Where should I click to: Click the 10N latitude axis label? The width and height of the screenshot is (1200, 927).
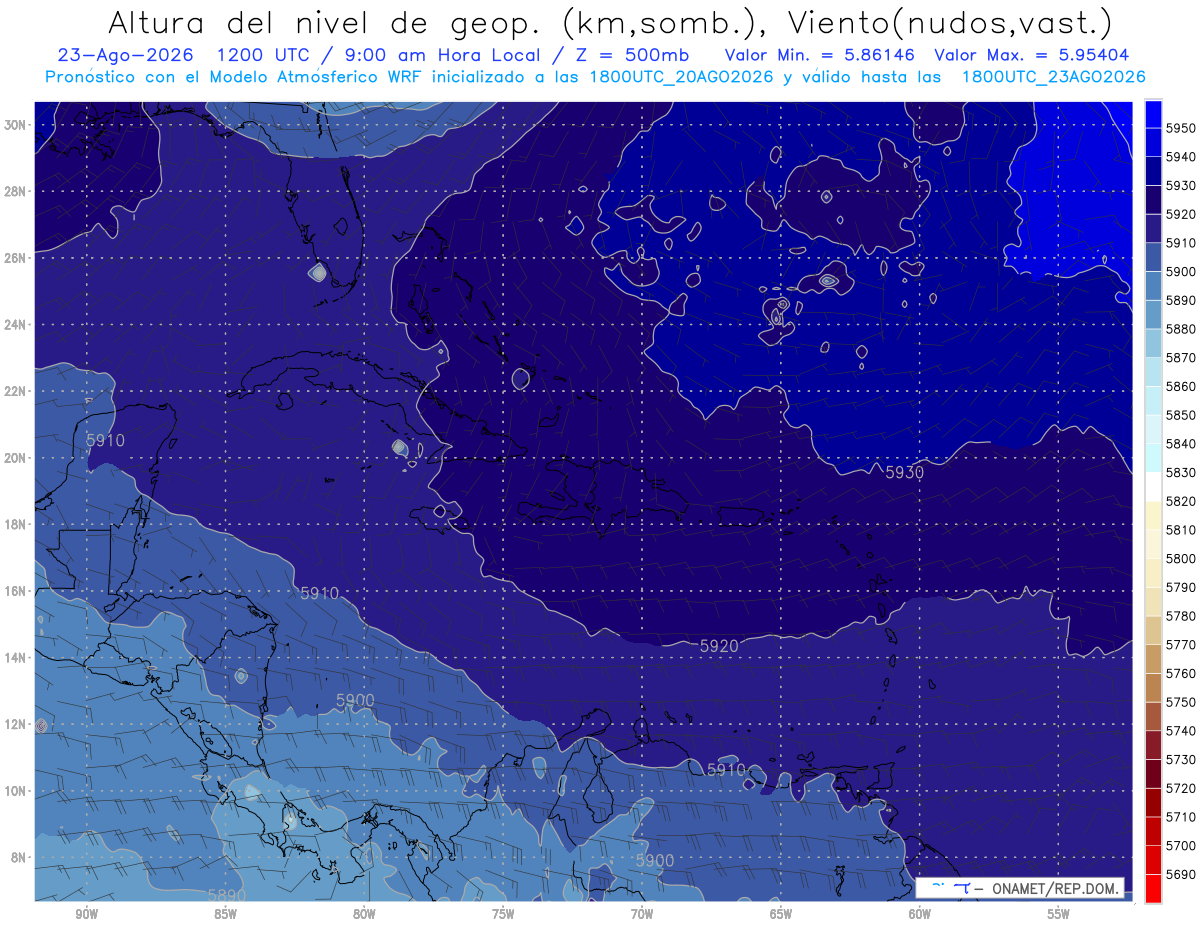click(x=16, y=790)
